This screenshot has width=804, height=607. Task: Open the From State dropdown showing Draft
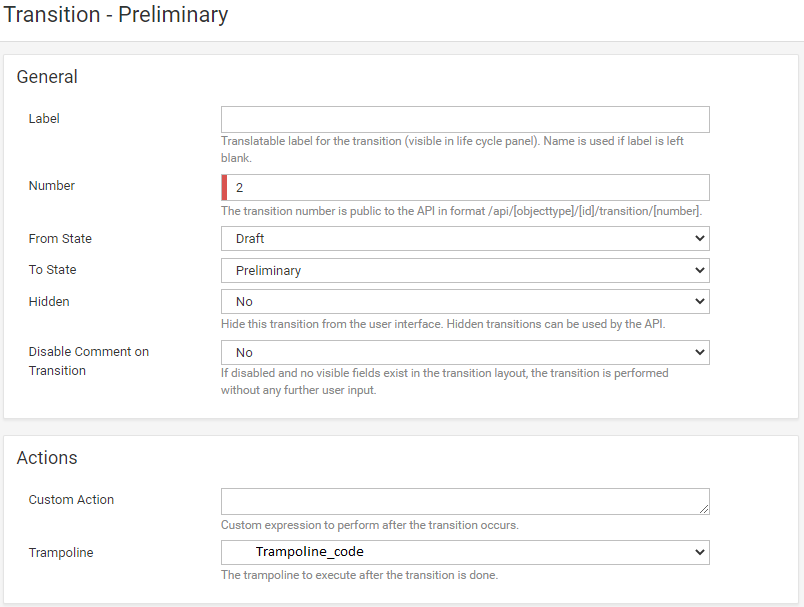point(465,238)
